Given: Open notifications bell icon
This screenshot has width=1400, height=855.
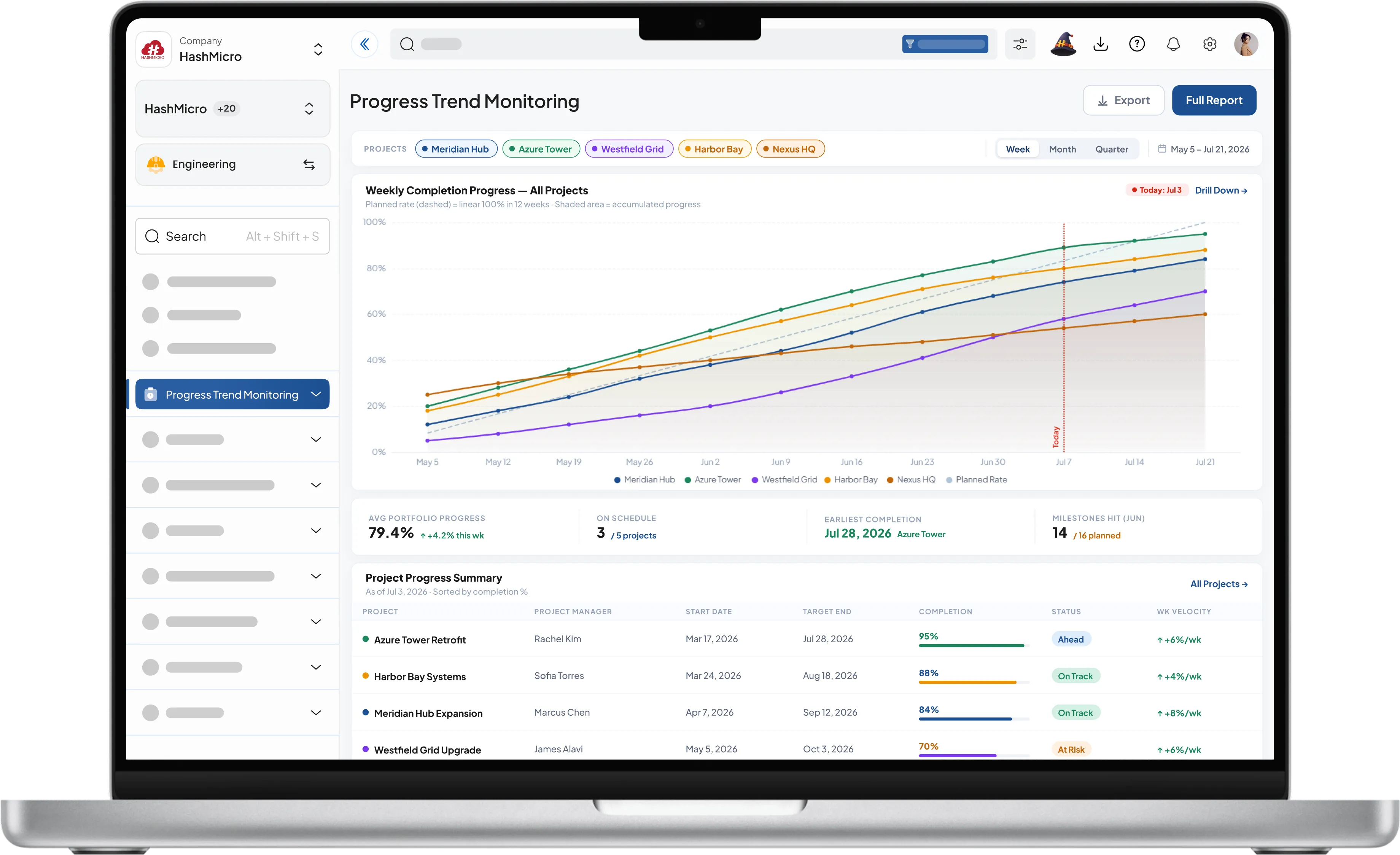Looking at the screenshot, I should click(x=1173, y=44).
